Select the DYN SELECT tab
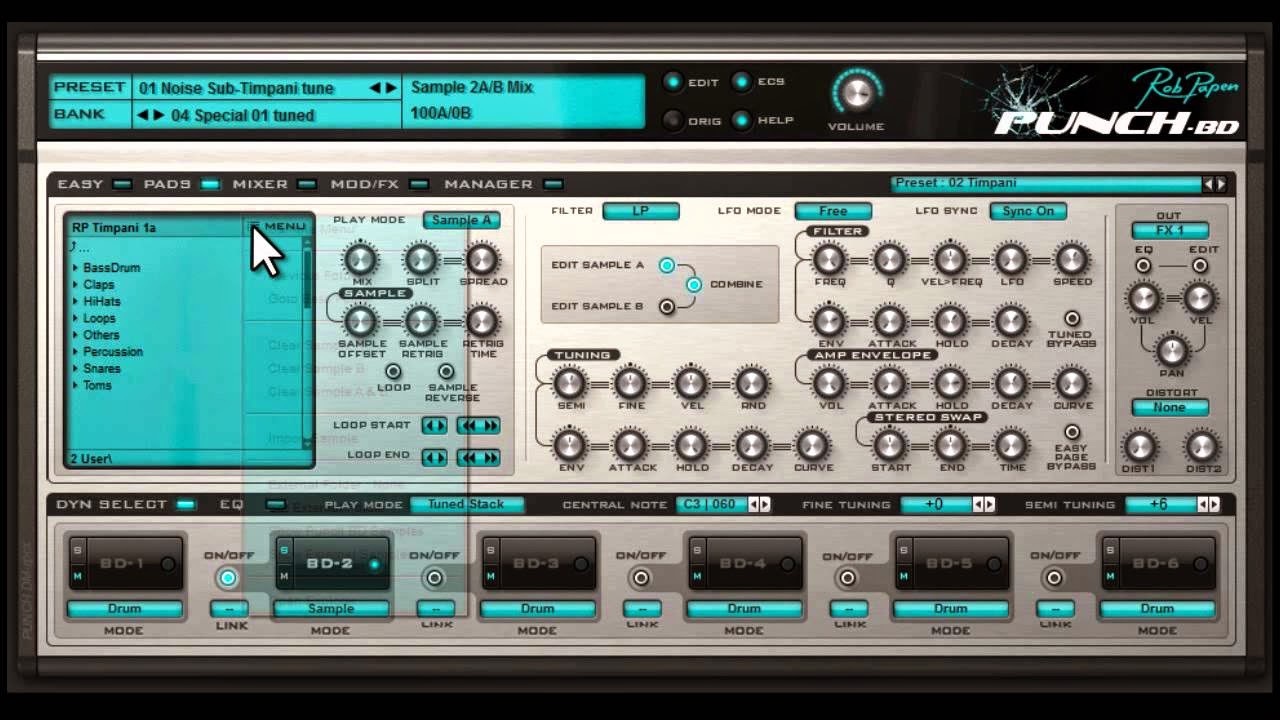Image resolution: width=1280 pixels, height=720 pixels. point(185,505)
